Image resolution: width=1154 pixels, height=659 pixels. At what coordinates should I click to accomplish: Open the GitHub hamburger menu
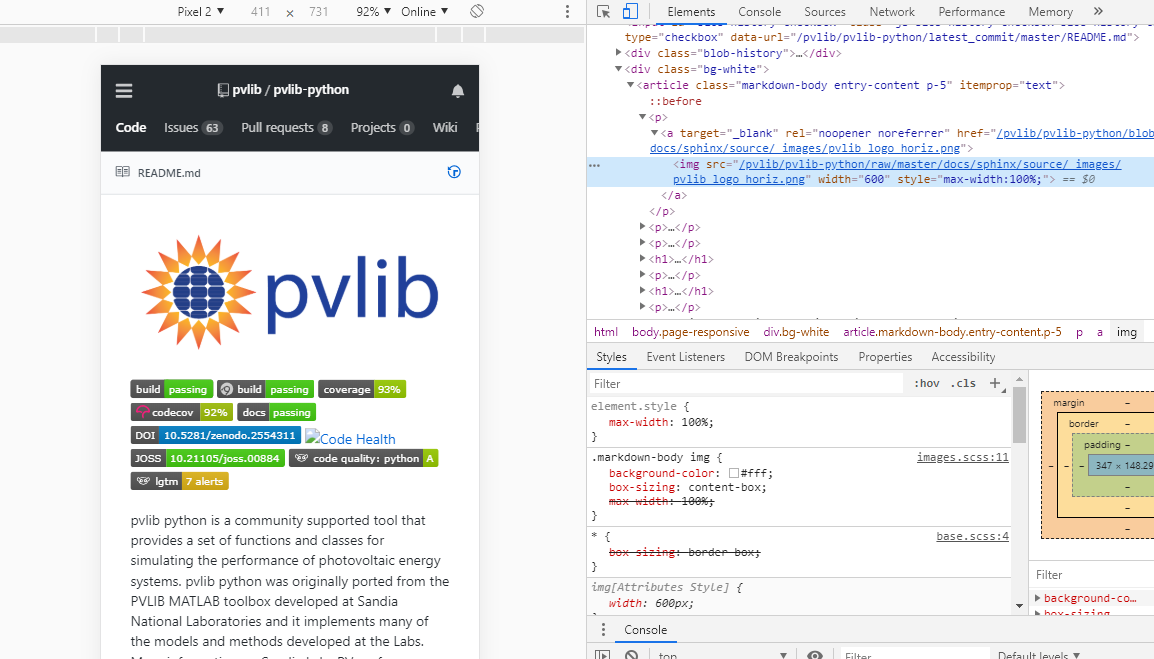124,91
